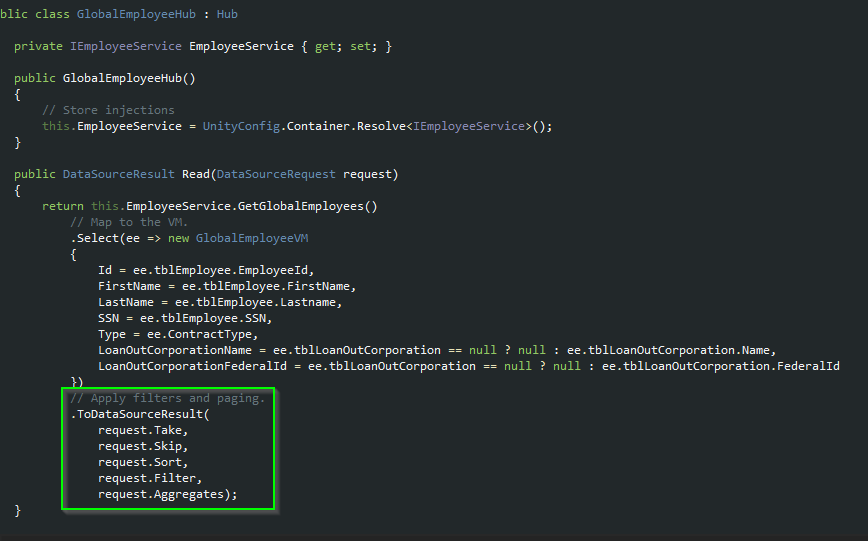
Task: Click the GlobalEmployeeHub class name
Action: point(136,14)
